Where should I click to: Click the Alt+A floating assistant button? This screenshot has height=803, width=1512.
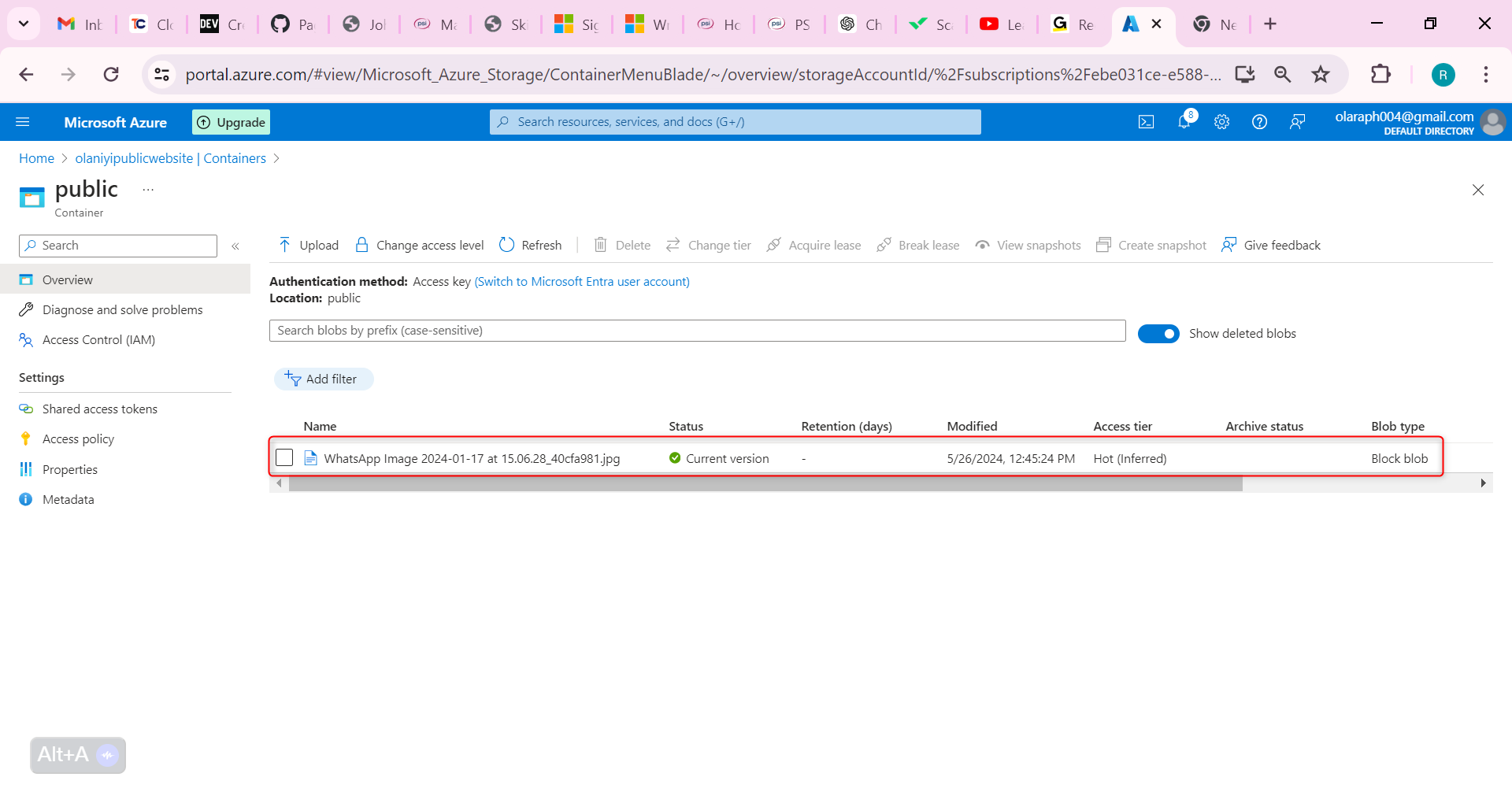coord(78,755)
